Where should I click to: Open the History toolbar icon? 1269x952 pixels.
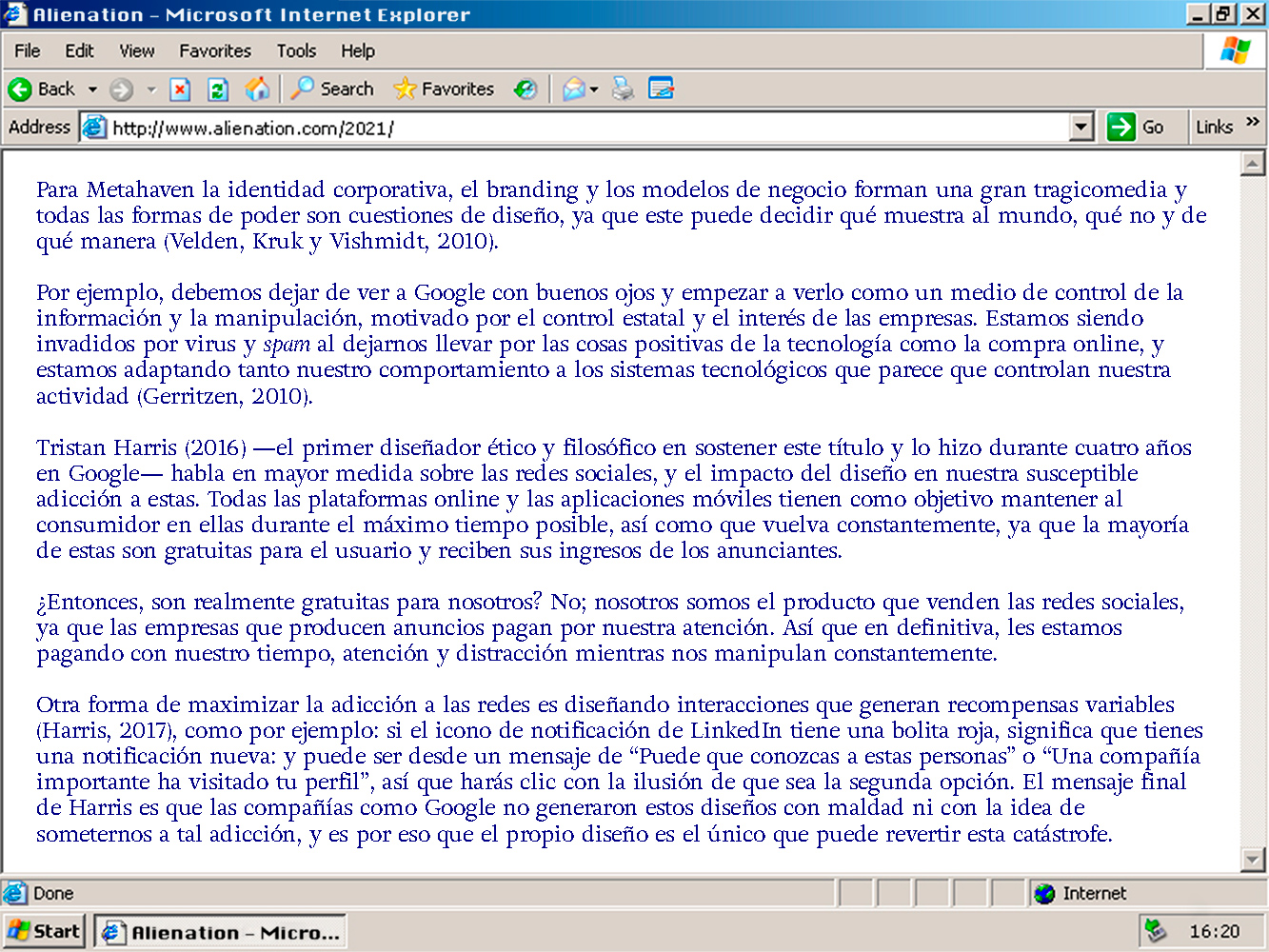(525, 89)
